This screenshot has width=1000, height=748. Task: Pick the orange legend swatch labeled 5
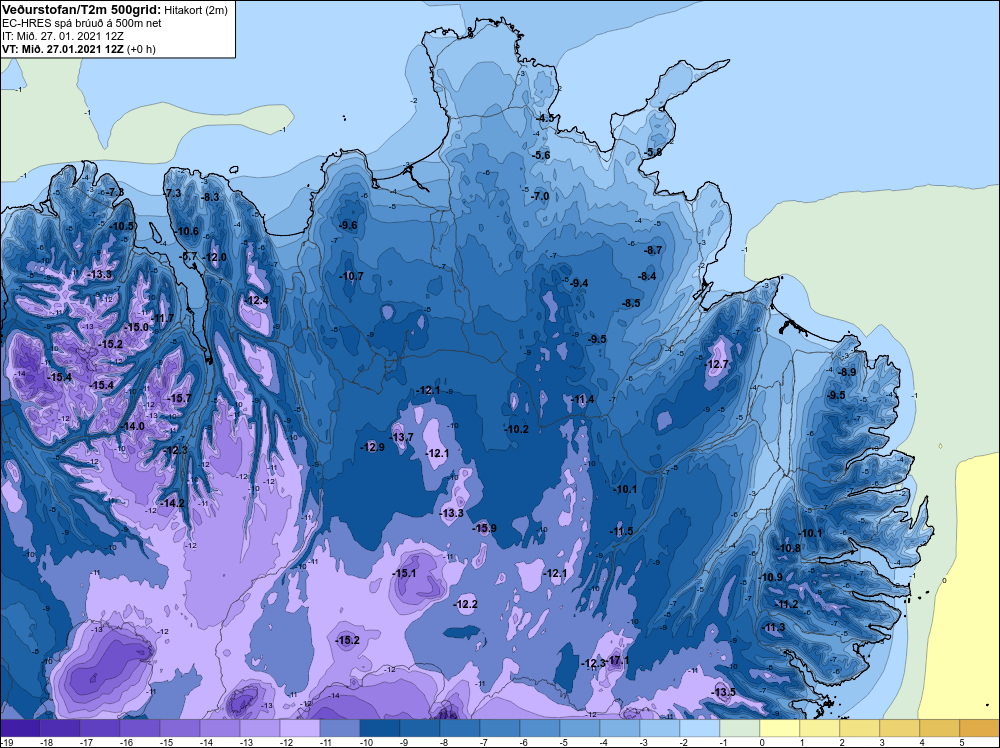(980, 728)
